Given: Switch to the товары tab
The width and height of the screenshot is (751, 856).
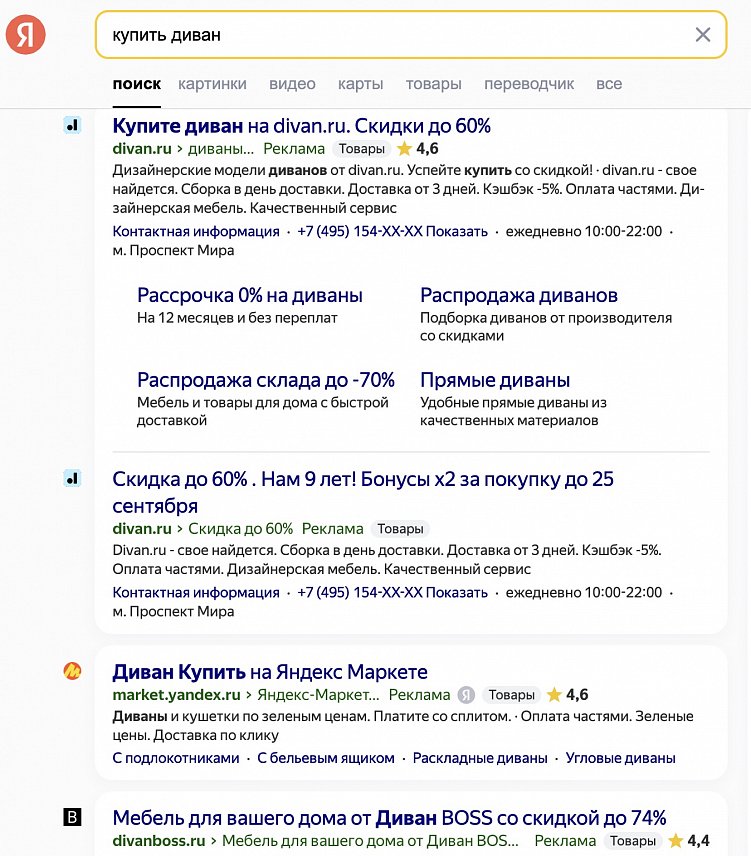Looking at the screenshot, I should pyautogui.click(x=433, y=84).
